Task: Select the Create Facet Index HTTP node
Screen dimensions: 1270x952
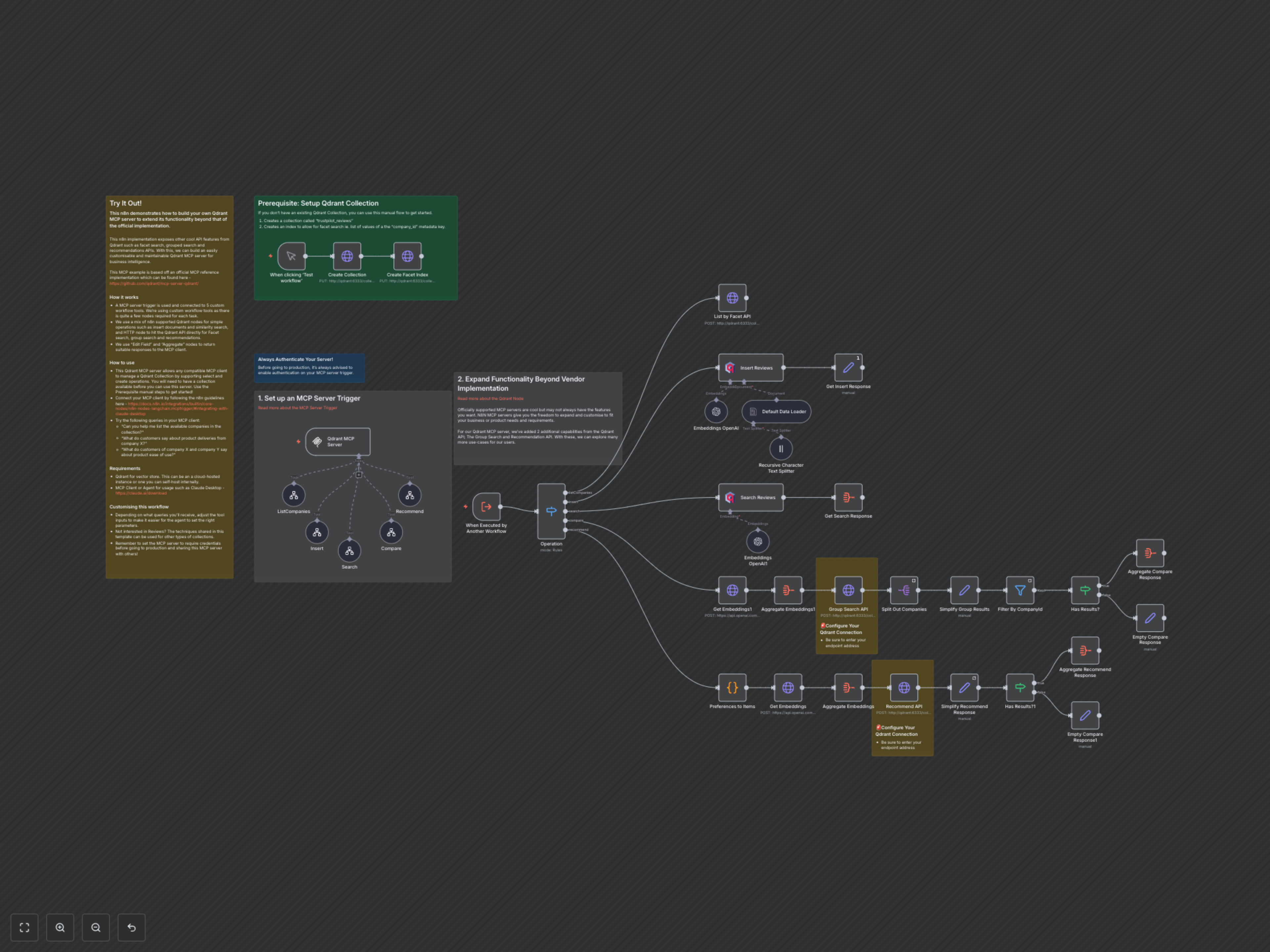Action: pyautogui.click(x=407, y=257)
